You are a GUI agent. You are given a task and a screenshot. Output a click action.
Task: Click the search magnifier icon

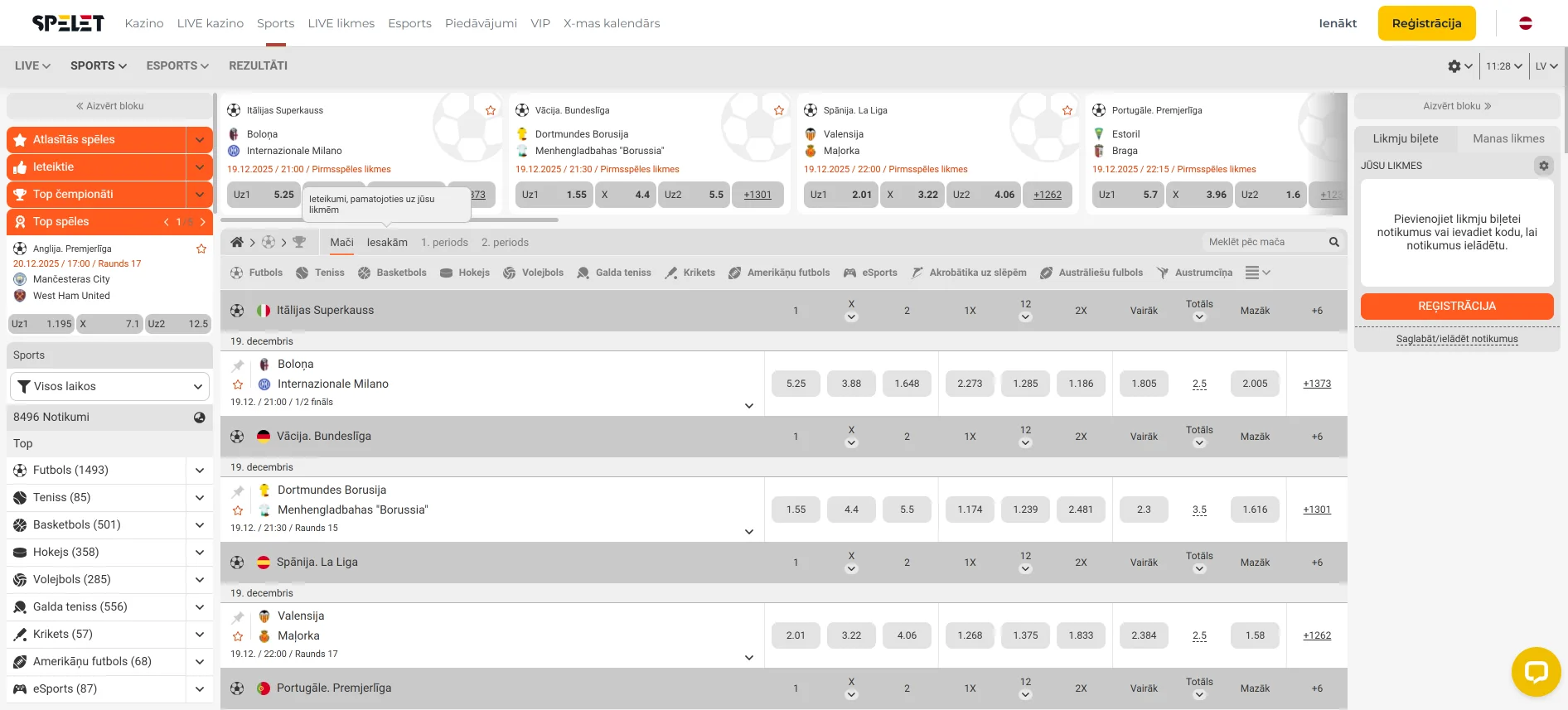(x=1334, y=242)
